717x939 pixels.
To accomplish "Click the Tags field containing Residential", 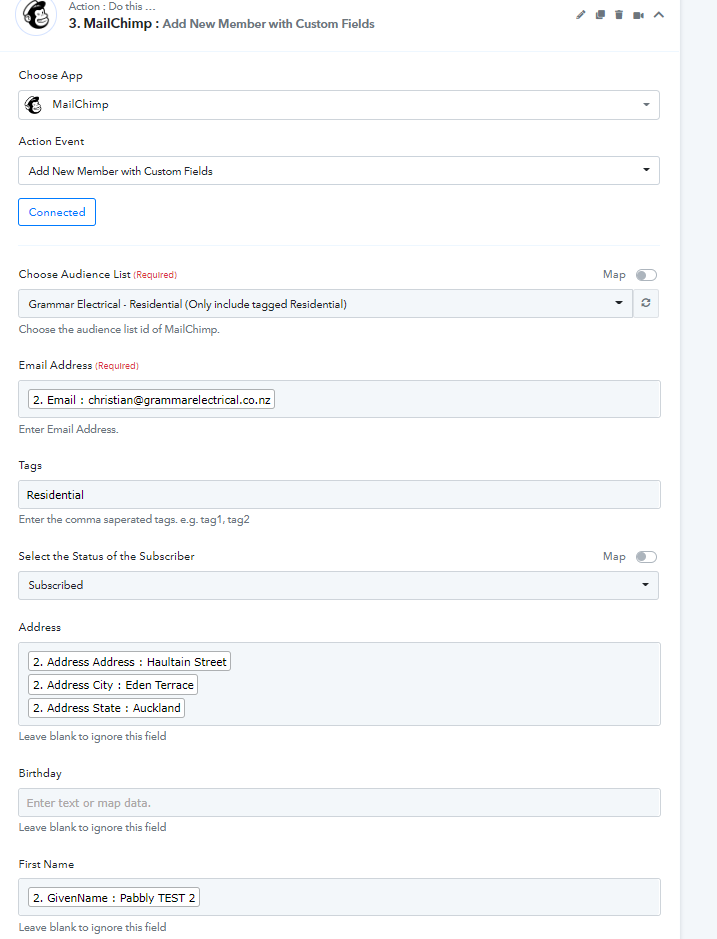I will click(339, 495).
